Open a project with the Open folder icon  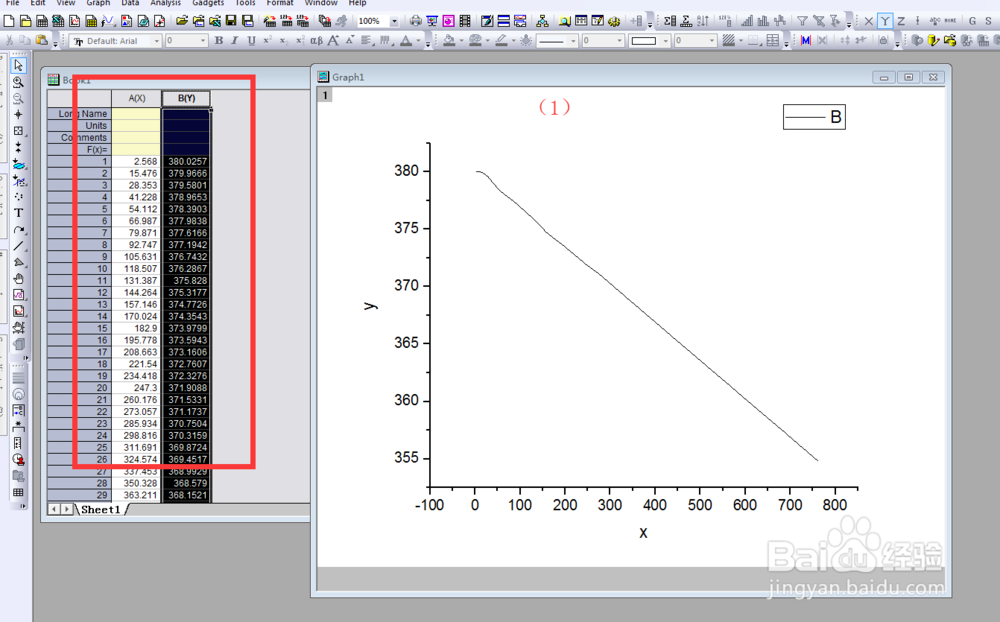click(x=182, y=21)
